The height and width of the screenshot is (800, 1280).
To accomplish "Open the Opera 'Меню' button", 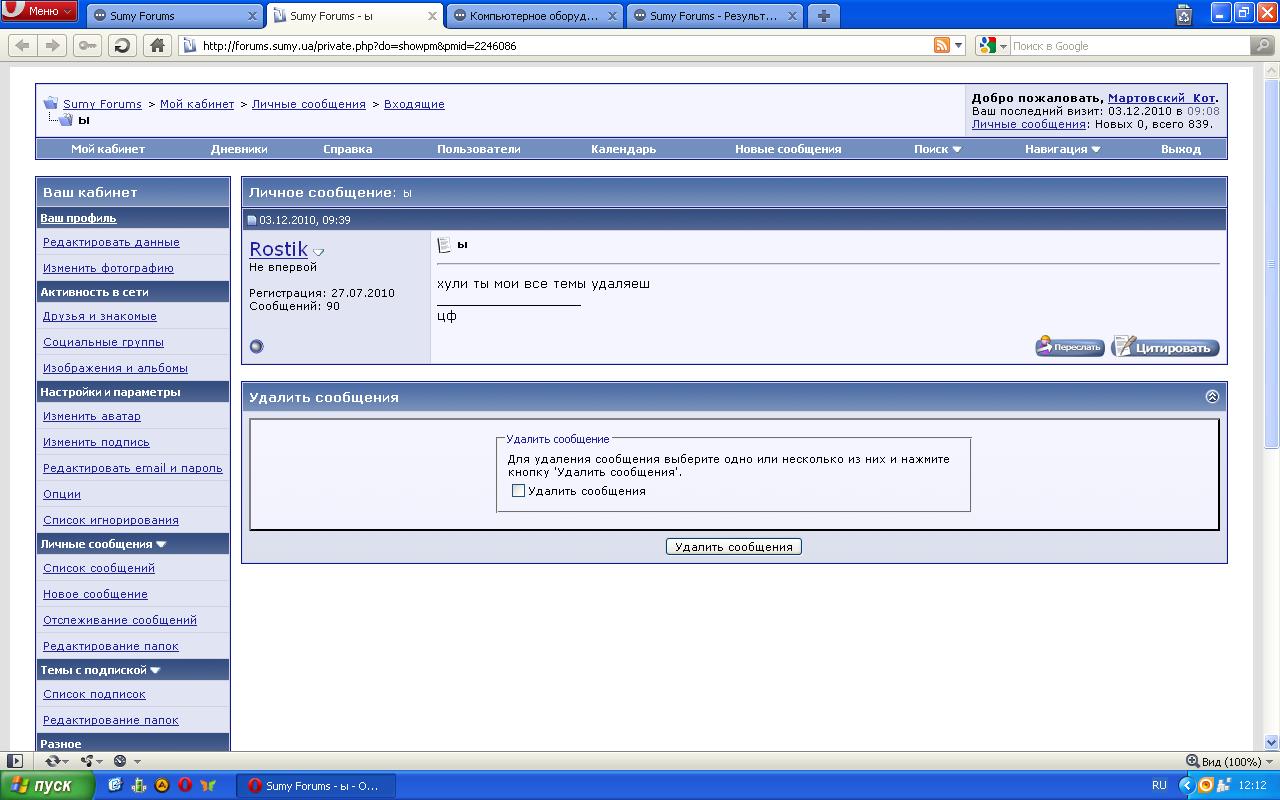I will [x=40, y=11].
